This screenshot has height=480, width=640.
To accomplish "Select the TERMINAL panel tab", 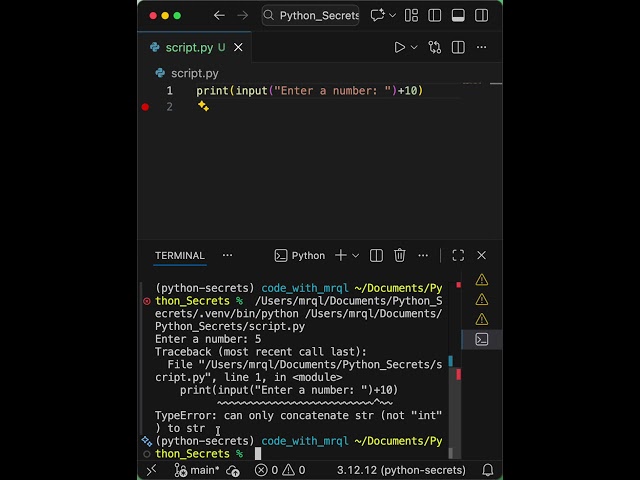I will tap(180, 256).
